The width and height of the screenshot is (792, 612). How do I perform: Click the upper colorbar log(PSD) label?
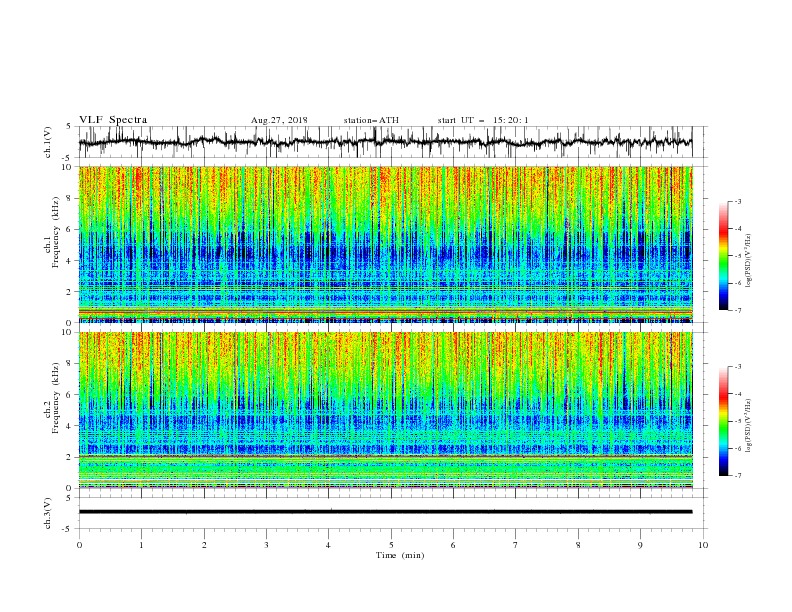[x=749, y=261]
